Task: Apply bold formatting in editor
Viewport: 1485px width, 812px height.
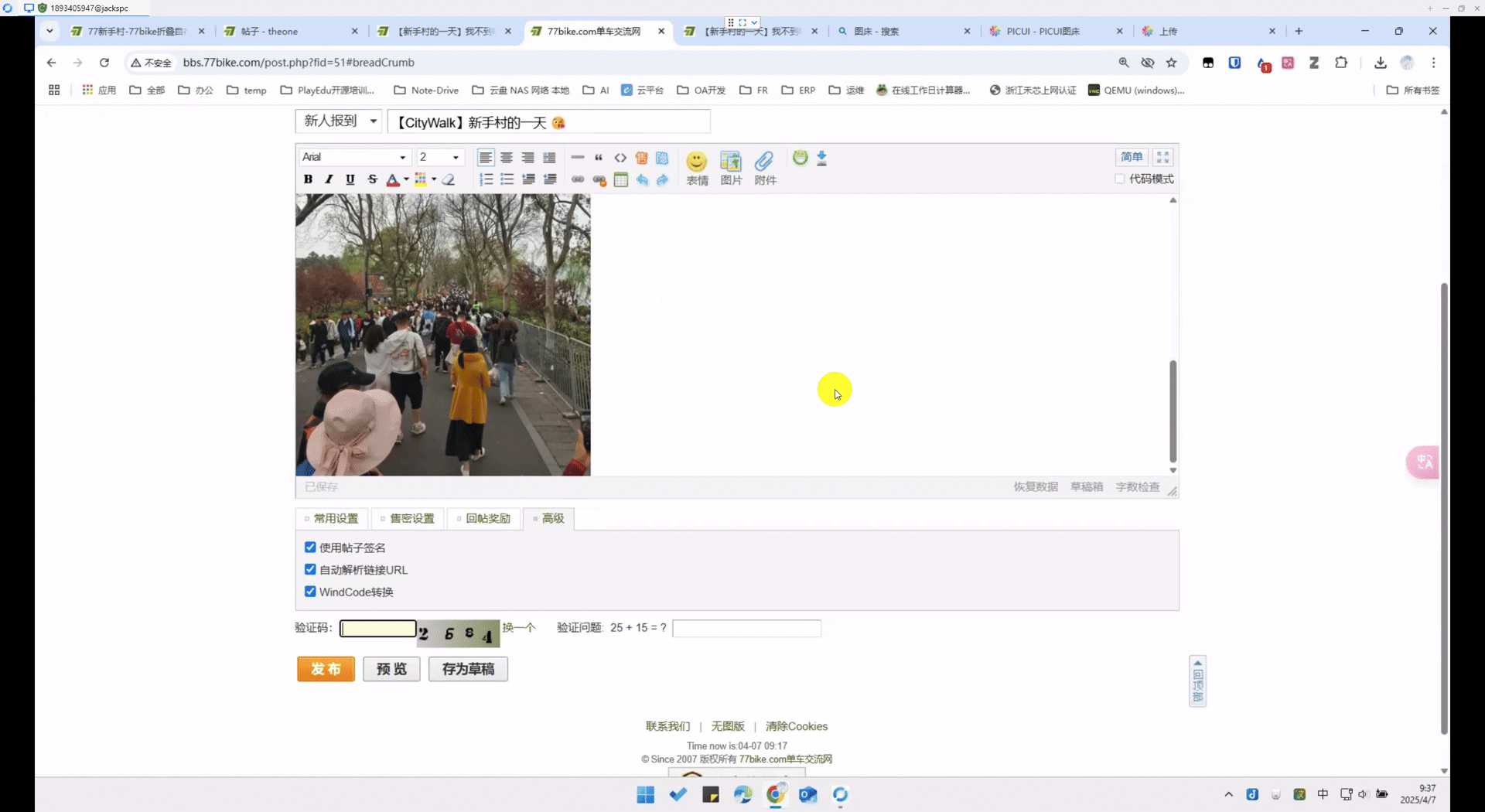Action: (x=308, y=179)
